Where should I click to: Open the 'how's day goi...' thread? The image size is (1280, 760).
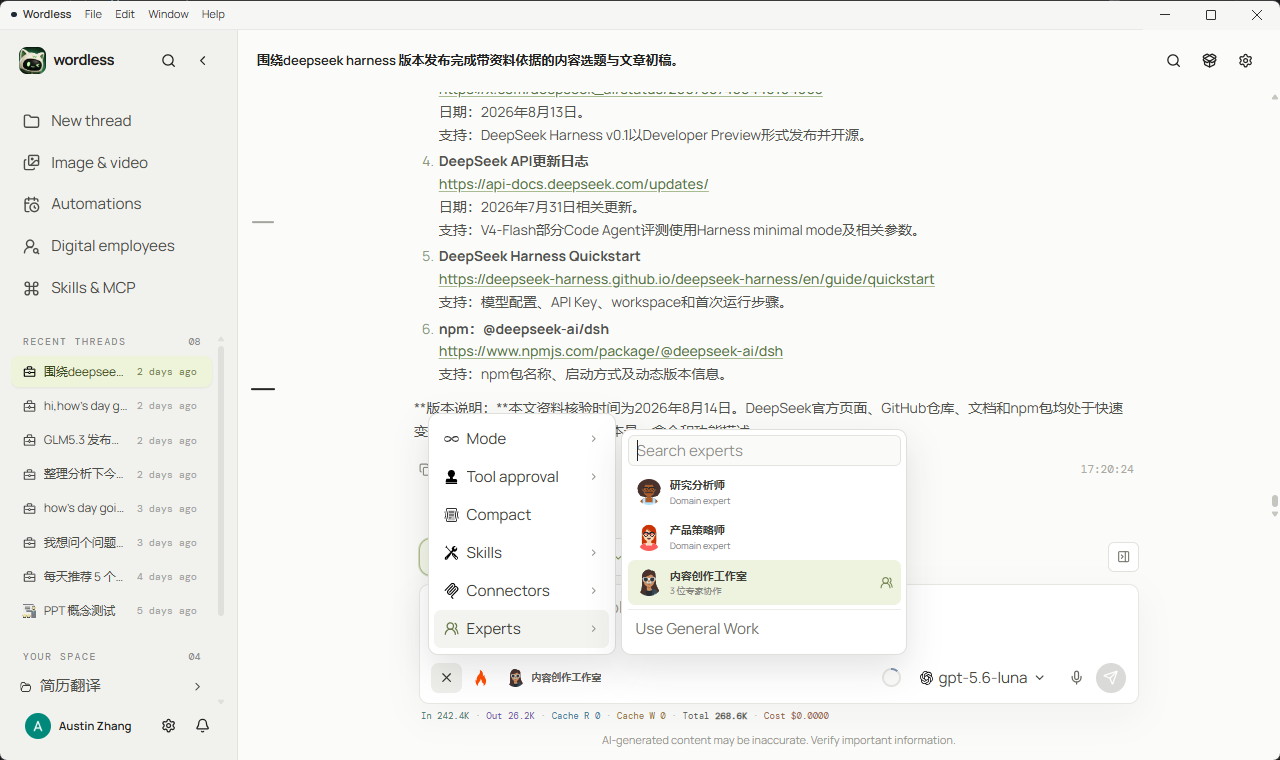[x=112, y=508]
